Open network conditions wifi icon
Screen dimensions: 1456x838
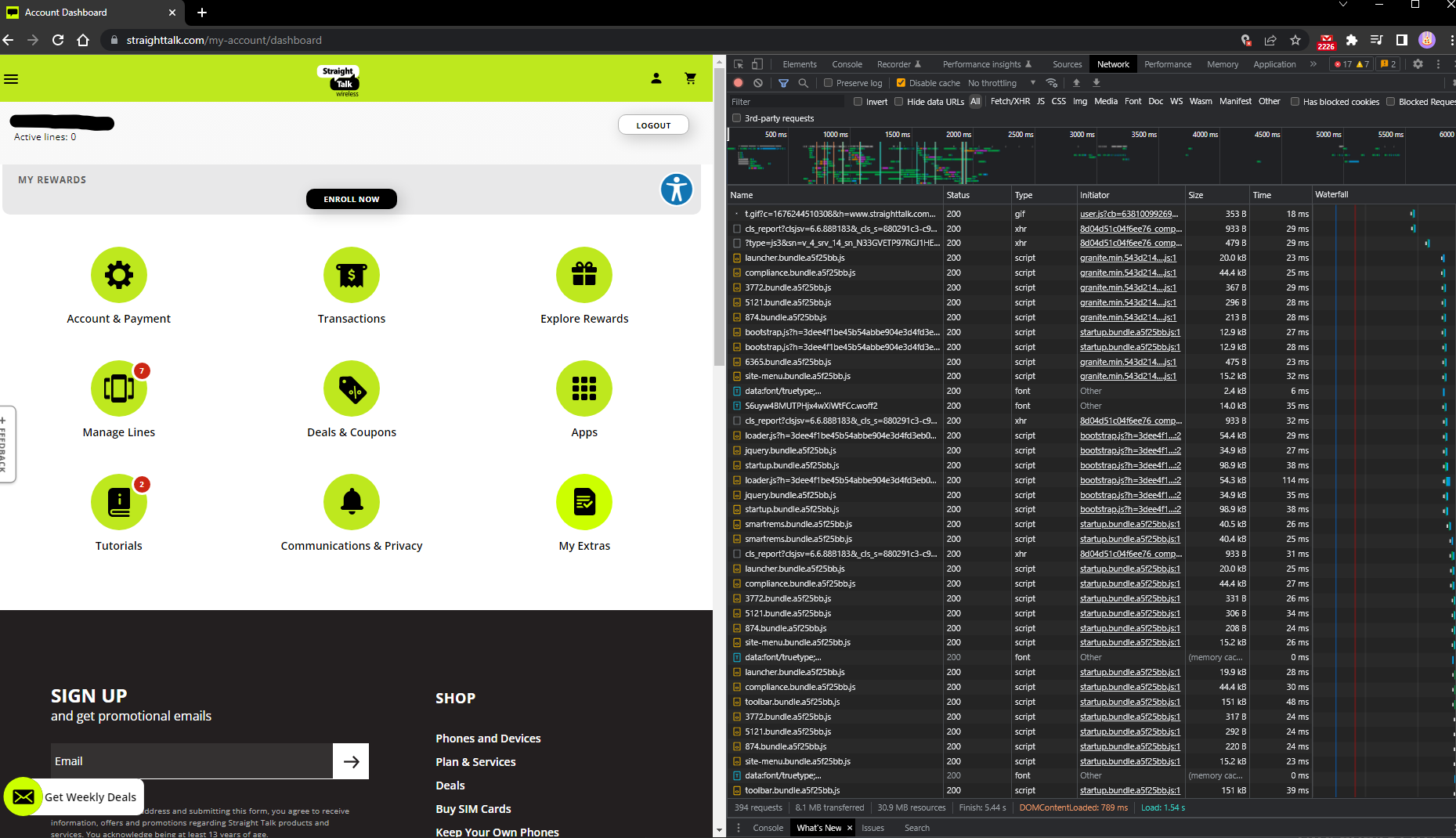click(1052, 83)
